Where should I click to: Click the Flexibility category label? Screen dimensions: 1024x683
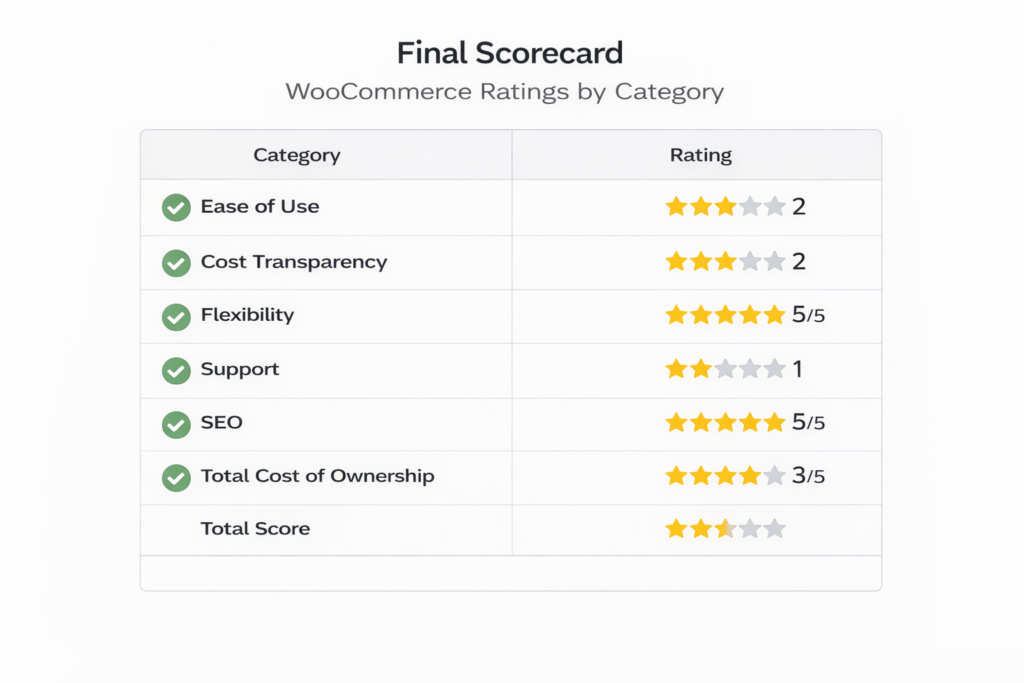point(247,315)
